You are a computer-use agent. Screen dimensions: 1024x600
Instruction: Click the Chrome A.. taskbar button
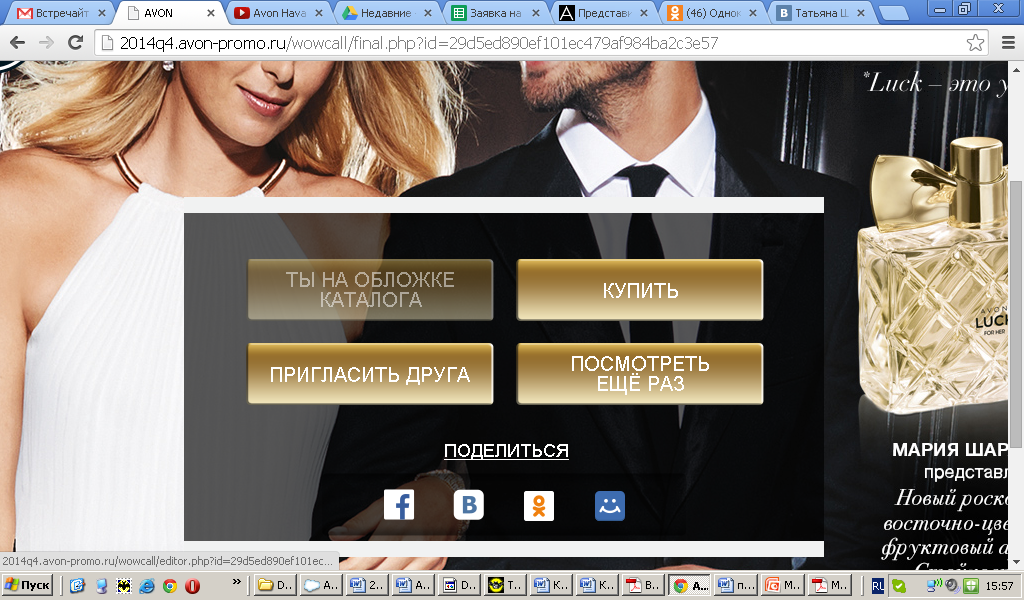(x=691, y=586)
